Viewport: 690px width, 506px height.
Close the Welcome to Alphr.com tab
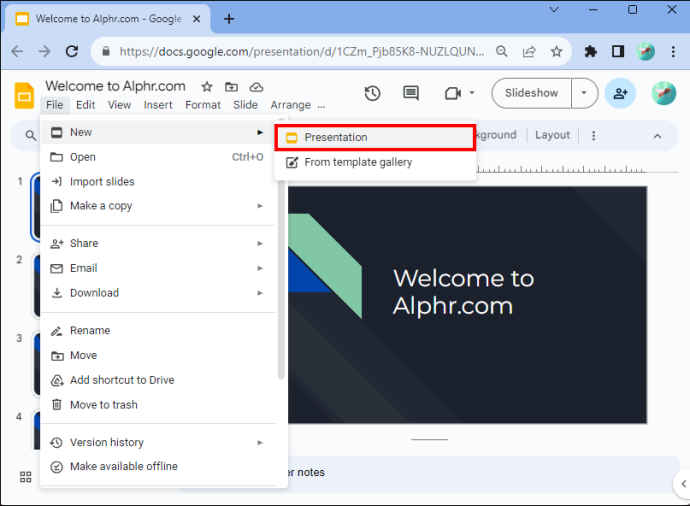click(x=197, y=19)
